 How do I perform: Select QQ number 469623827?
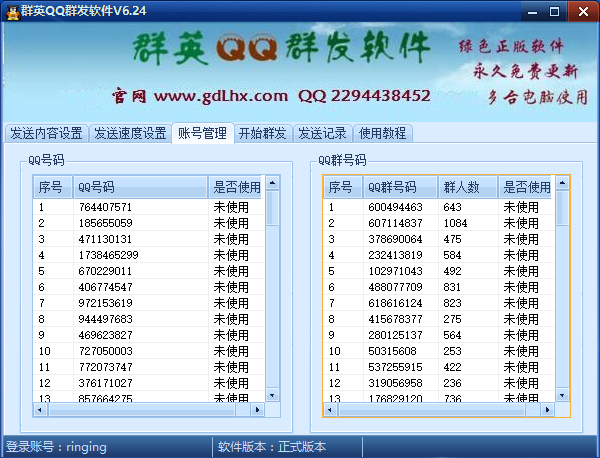[x=106, y=335]
